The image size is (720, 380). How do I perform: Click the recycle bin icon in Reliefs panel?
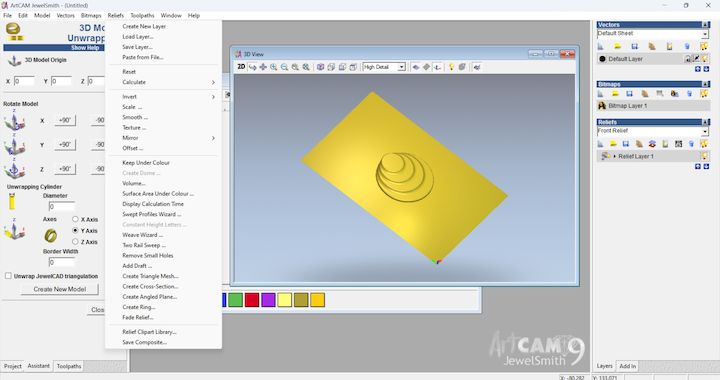[692, 144]
